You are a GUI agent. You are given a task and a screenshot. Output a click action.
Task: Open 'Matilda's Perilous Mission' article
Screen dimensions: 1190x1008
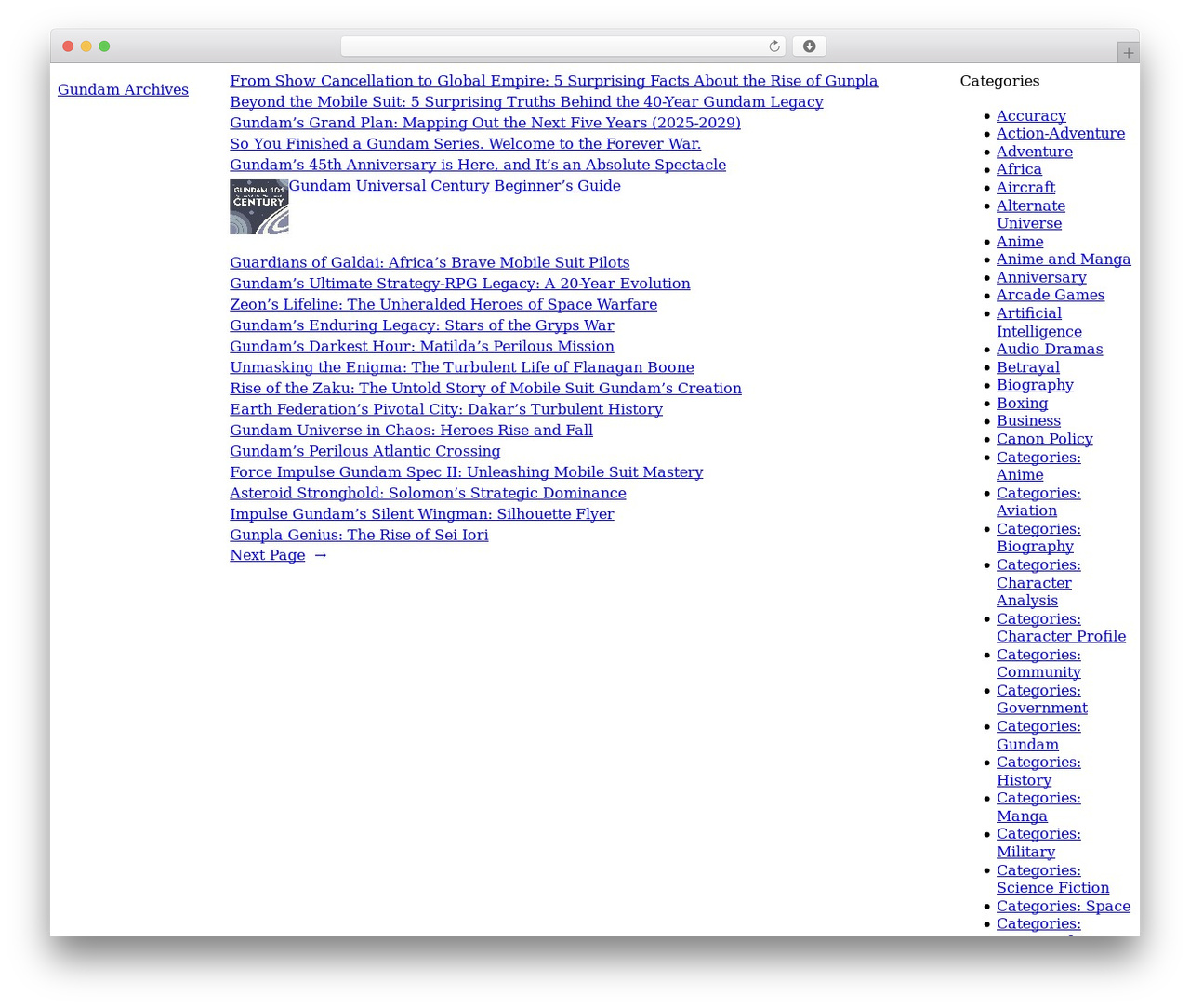[x=422, y=347]
